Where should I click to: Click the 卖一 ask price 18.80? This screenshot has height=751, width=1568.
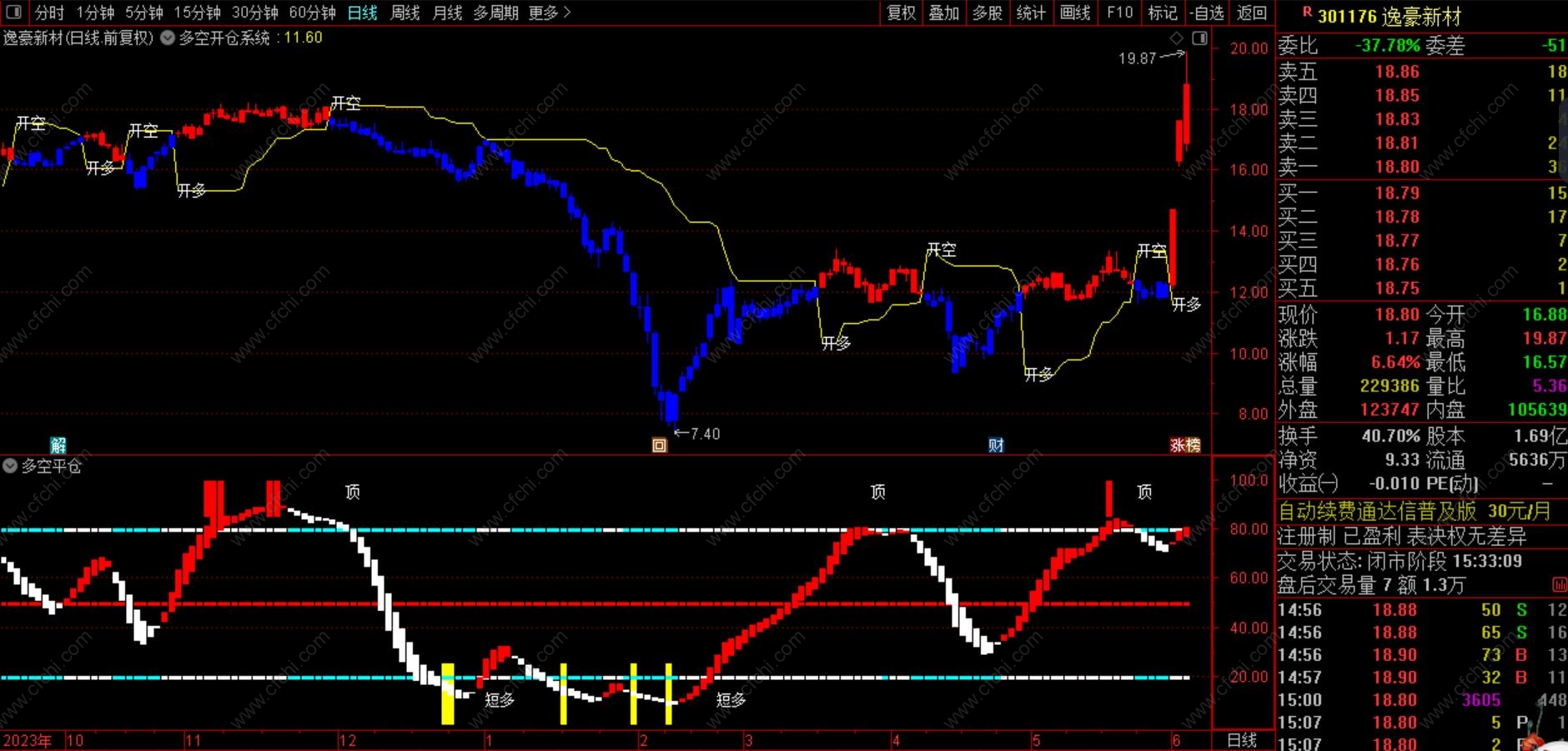tap(1397, 167)
